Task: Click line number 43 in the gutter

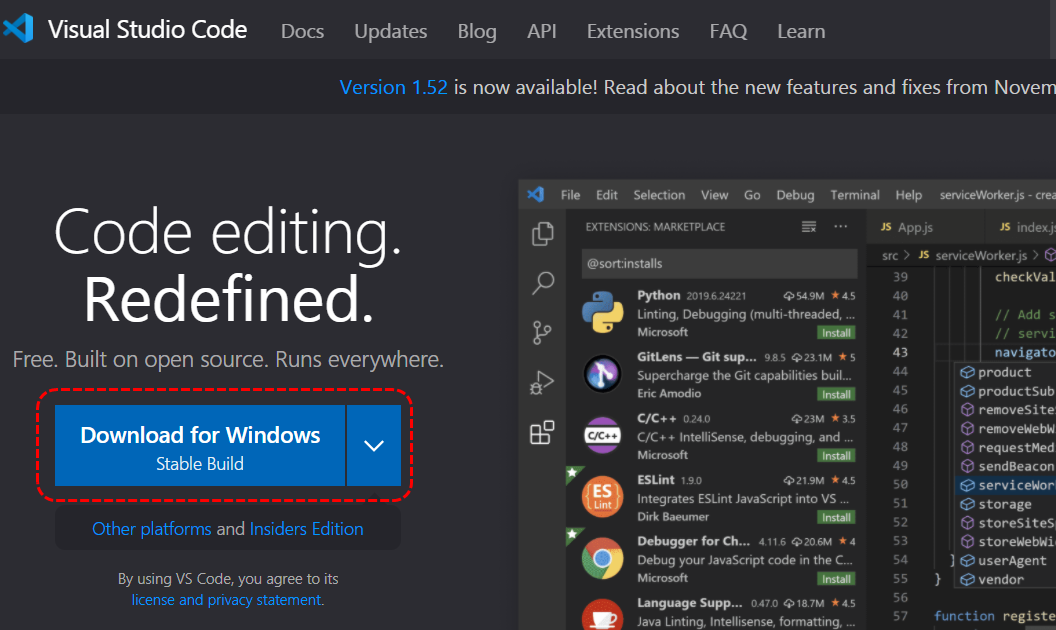Action: click(x=900, y=352)
